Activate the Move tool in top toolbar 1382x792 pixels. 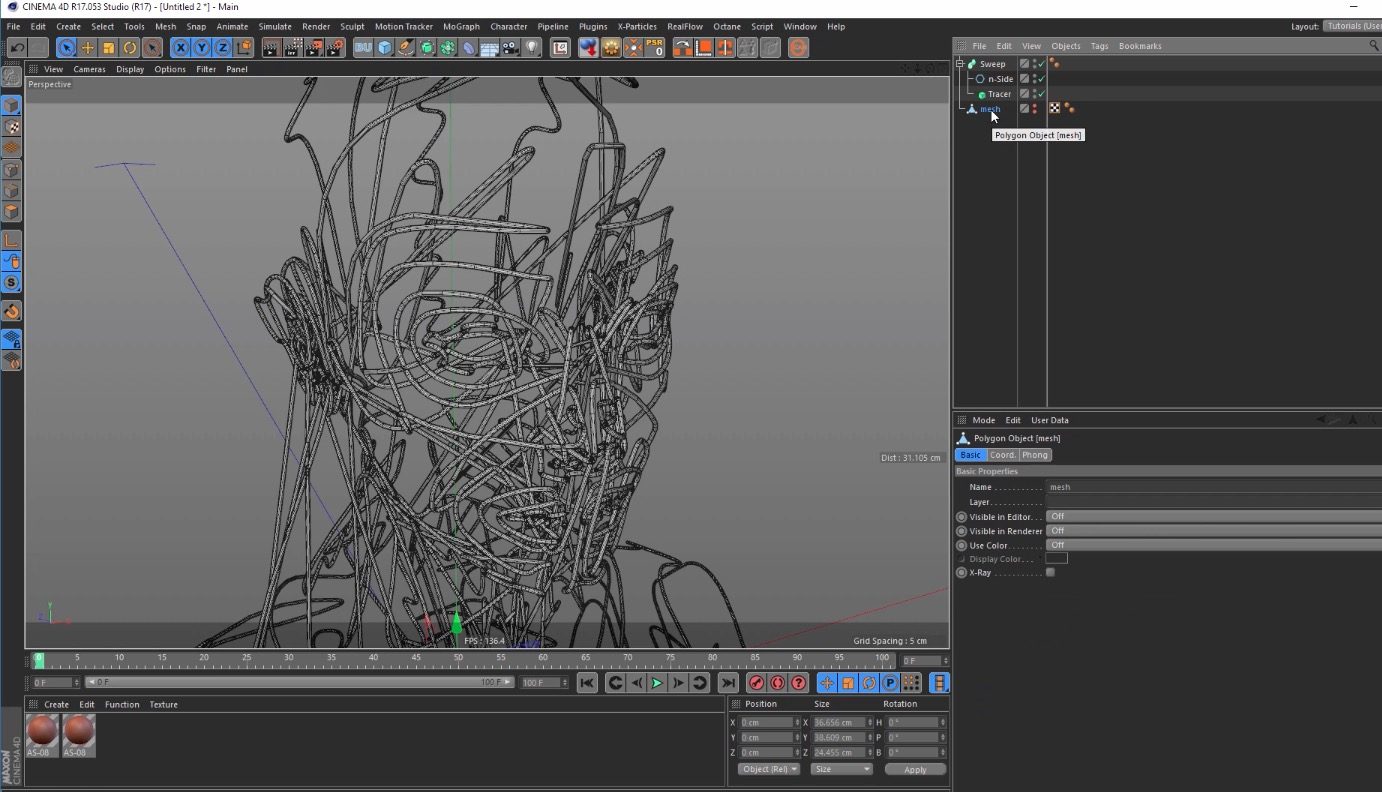[88, 47]
